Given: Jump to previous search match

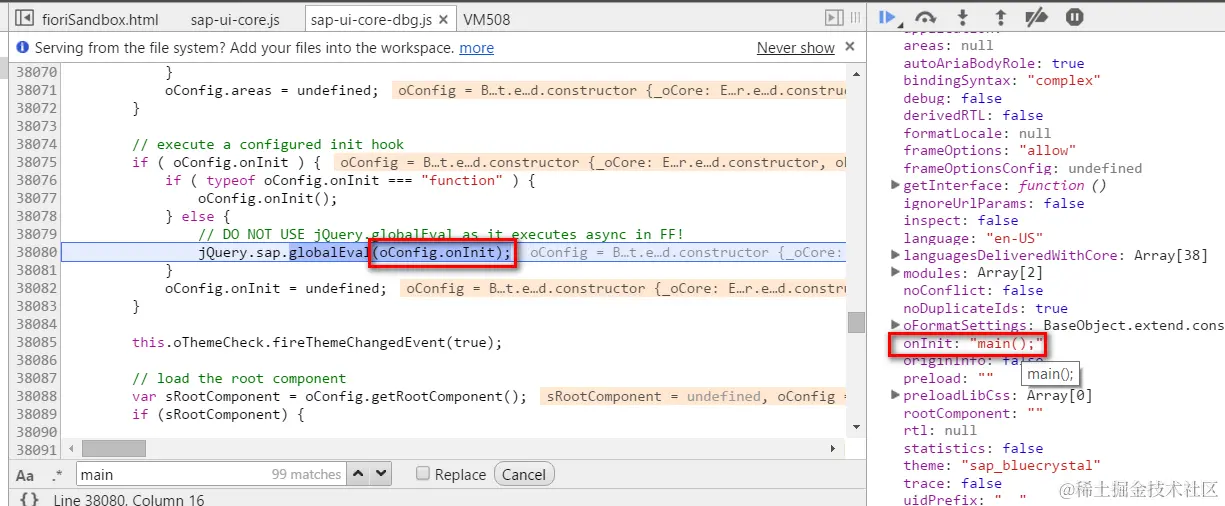Looking at the screenshot, I should point(359,474).
